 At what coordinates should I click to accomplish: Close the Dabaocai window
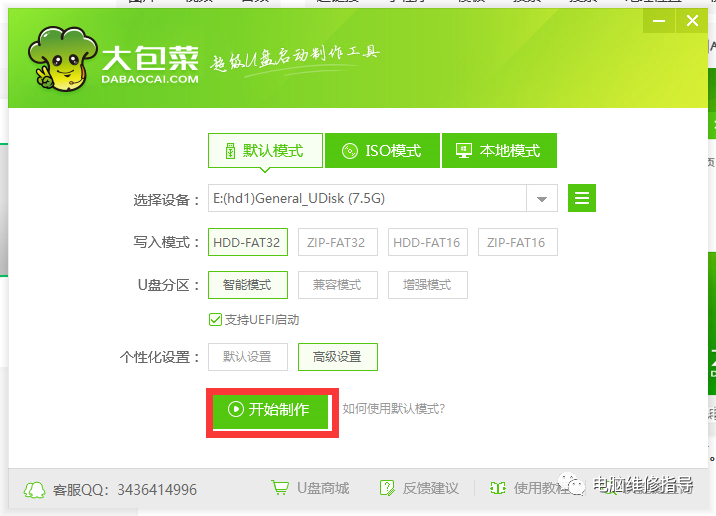click(692, 21)
